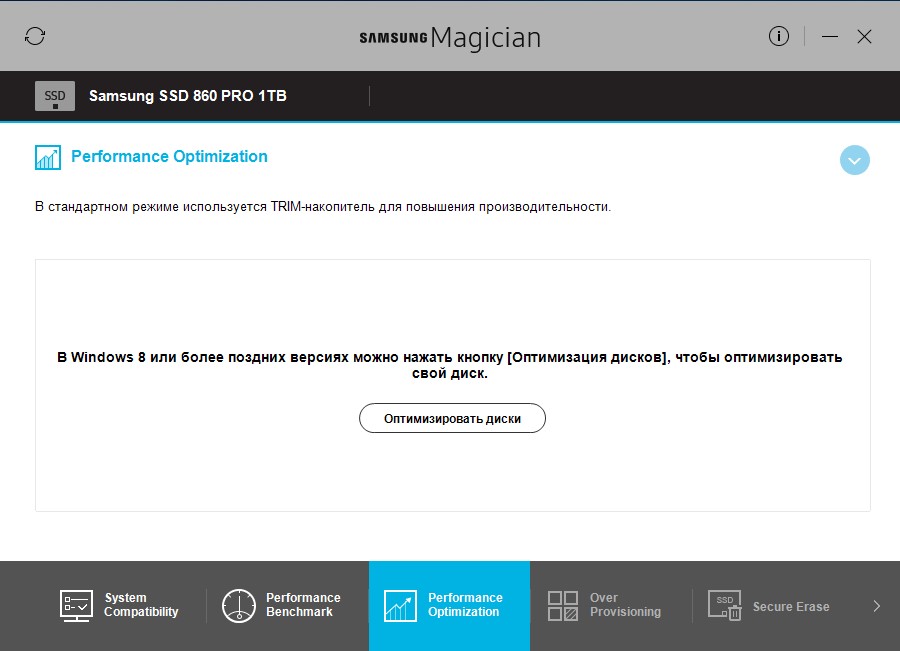
Task: Open the Over Provisioning tab
Action: [611, 606]
